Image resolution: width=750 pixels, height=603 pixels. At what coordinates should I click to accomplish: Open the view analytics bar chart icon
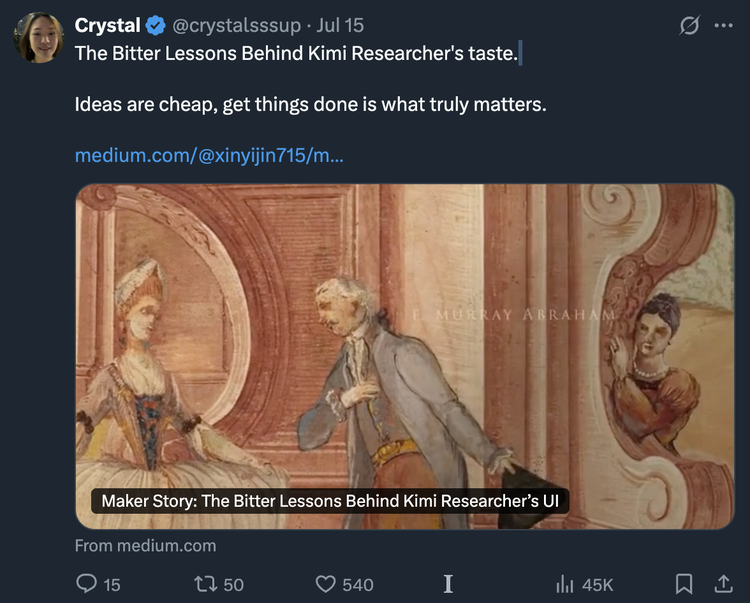pos(566,584)
